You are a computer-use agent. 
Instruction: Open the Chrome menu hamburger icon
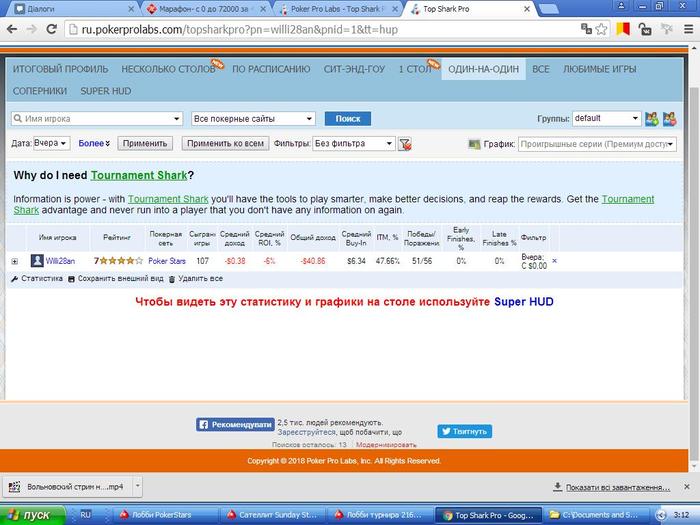(688, 29)
